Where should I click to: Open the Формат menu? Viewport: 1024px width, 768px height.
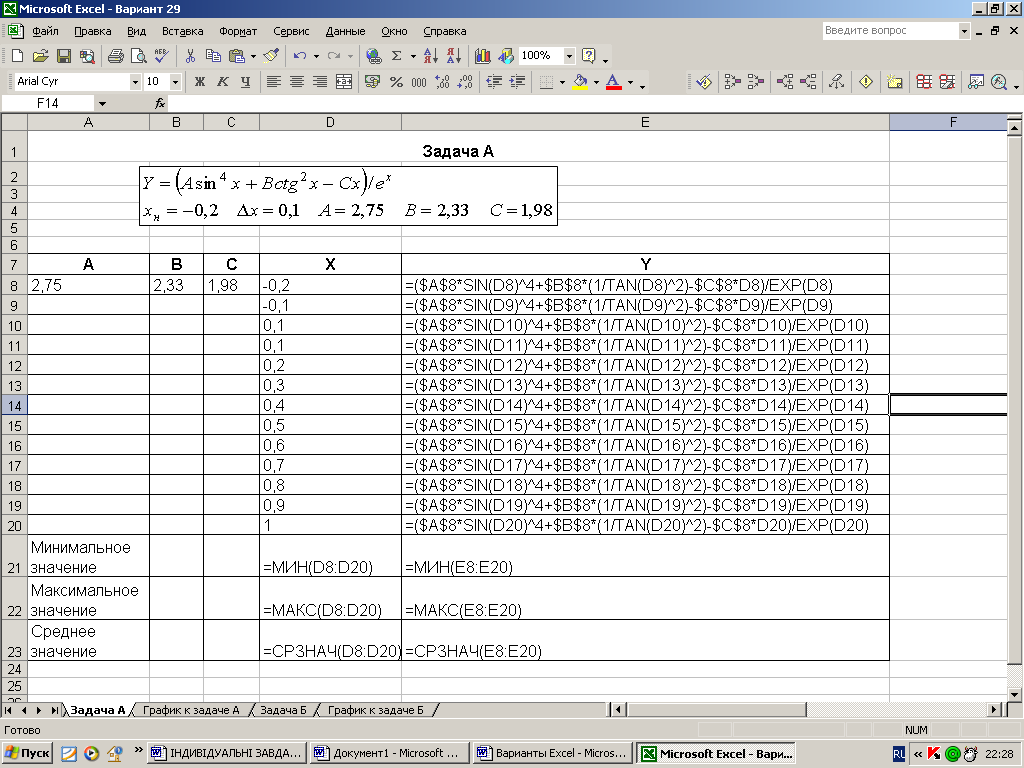click(238, 31)
